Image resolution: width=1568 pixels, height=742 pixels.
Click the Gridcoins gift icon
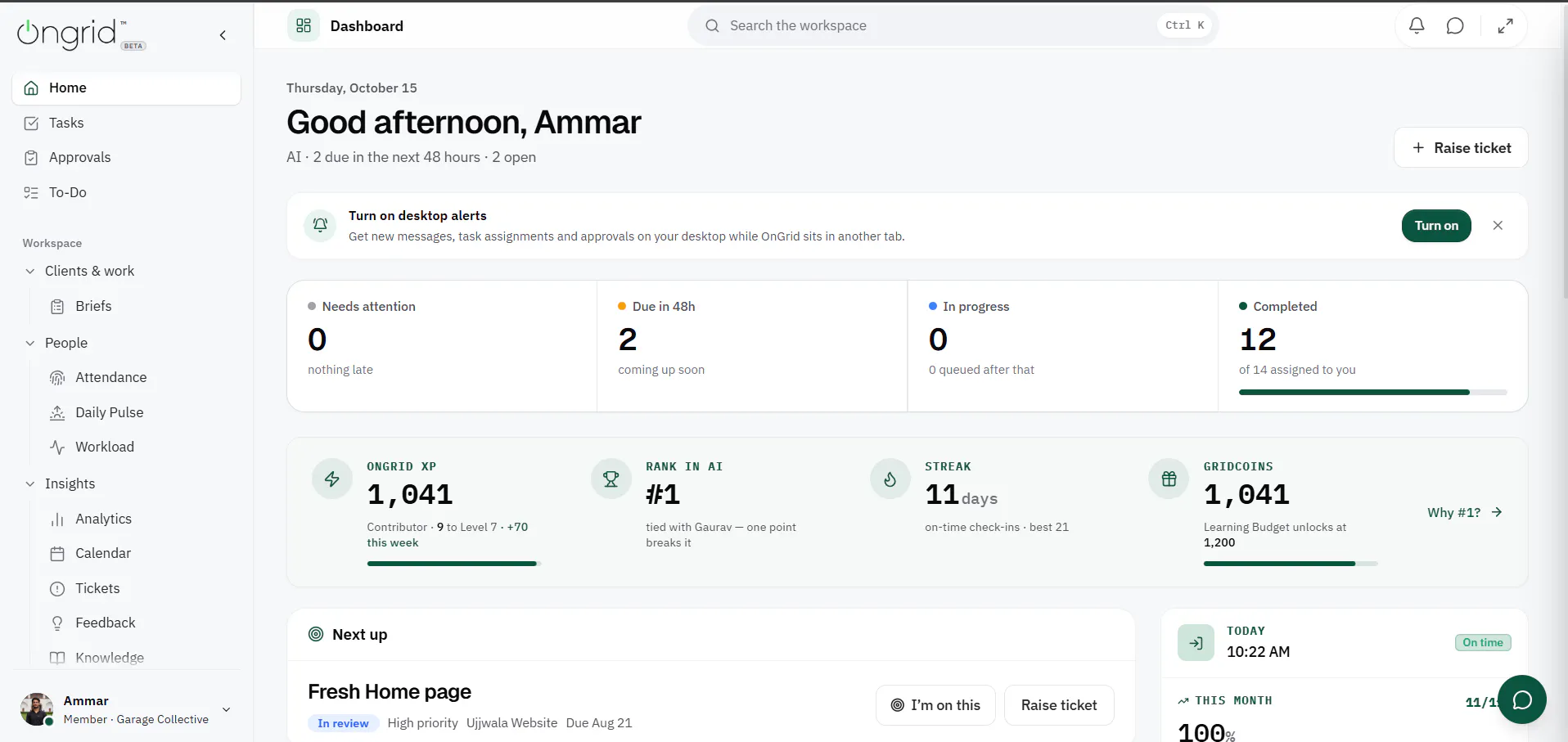1169,479
